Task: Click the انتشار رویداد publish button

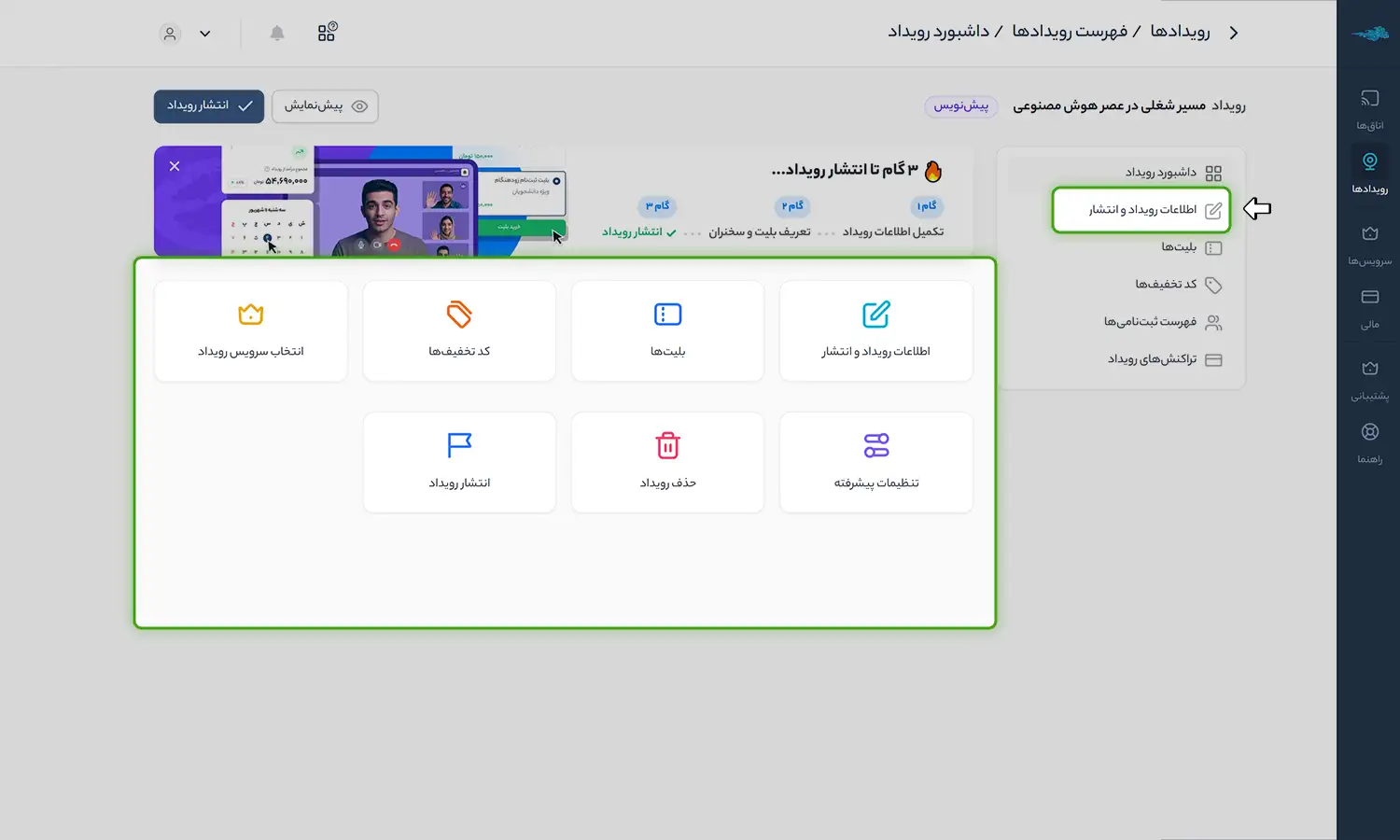Action: click(x=209, y=106)
